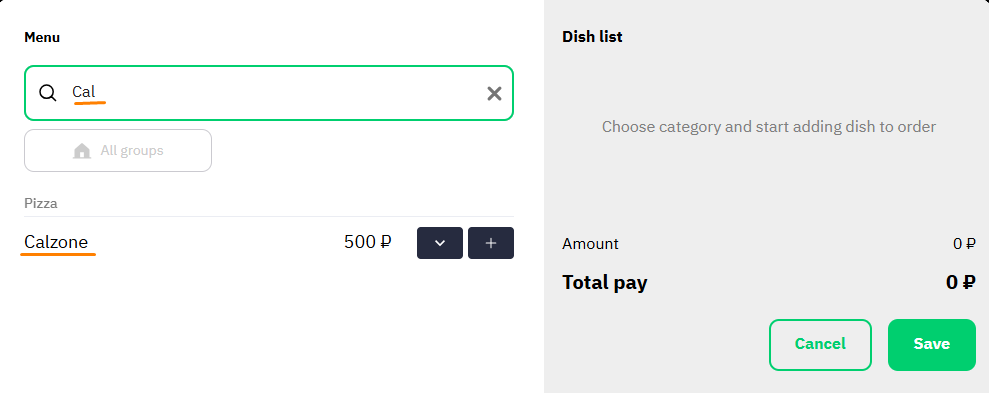
Task: Click the typed text Cal in search
Action: 84,91
